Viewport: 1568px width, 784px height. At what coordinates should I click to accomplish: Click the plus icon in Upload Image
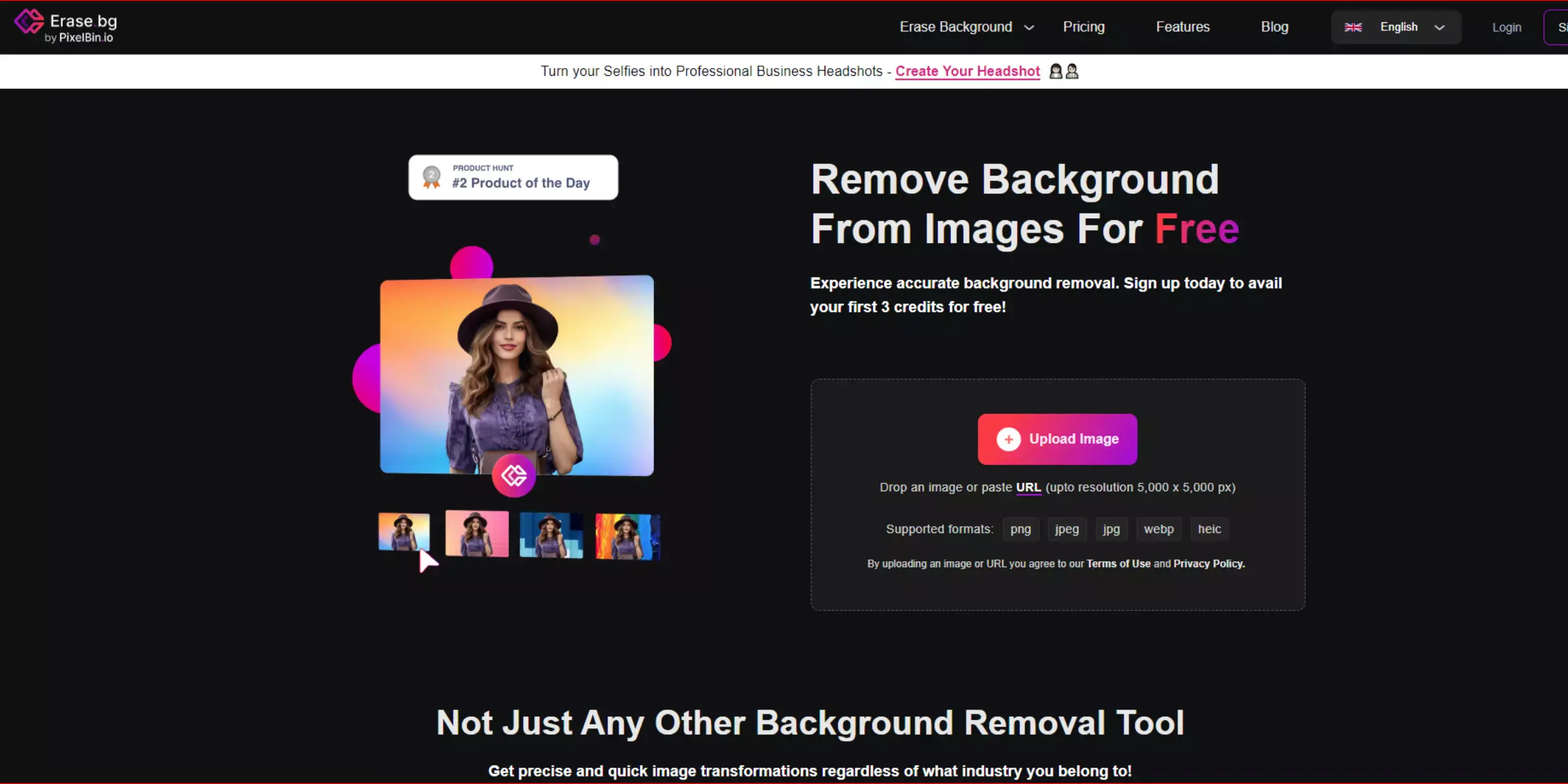click(x=1008, y=439)
